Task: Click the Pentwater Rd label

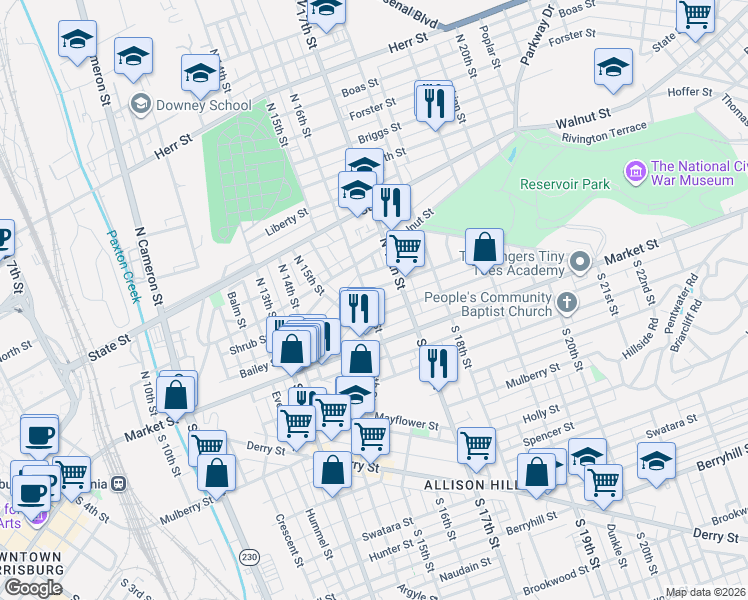Action: click(682, 304)
